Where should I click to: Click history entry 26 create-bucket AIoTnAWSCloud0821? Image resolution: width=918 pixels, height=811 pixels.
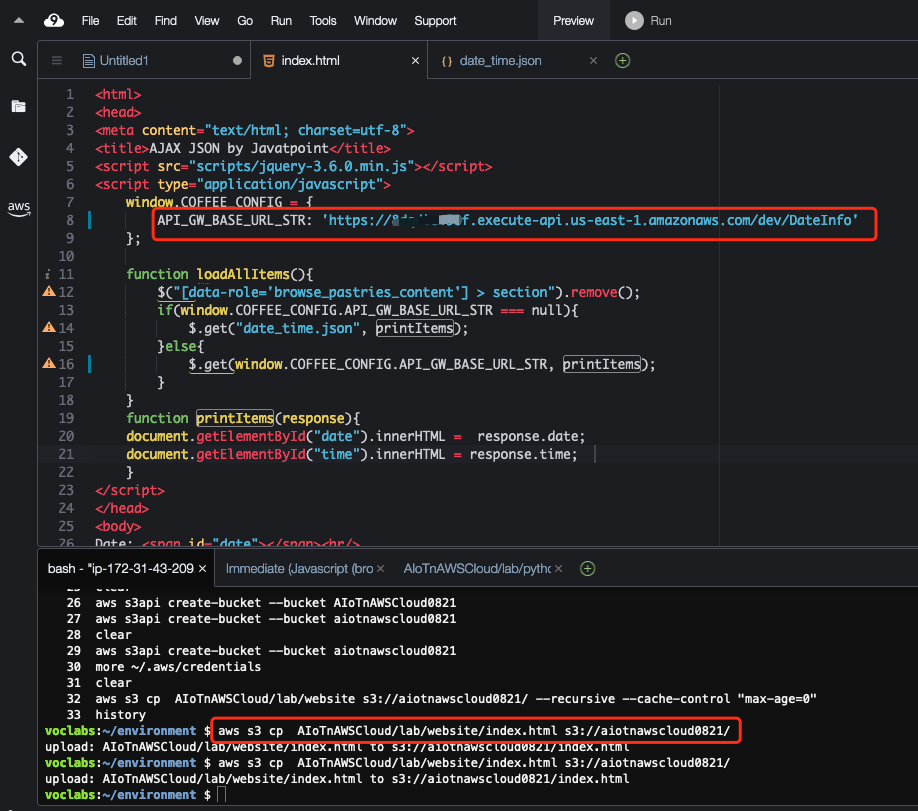275,603
